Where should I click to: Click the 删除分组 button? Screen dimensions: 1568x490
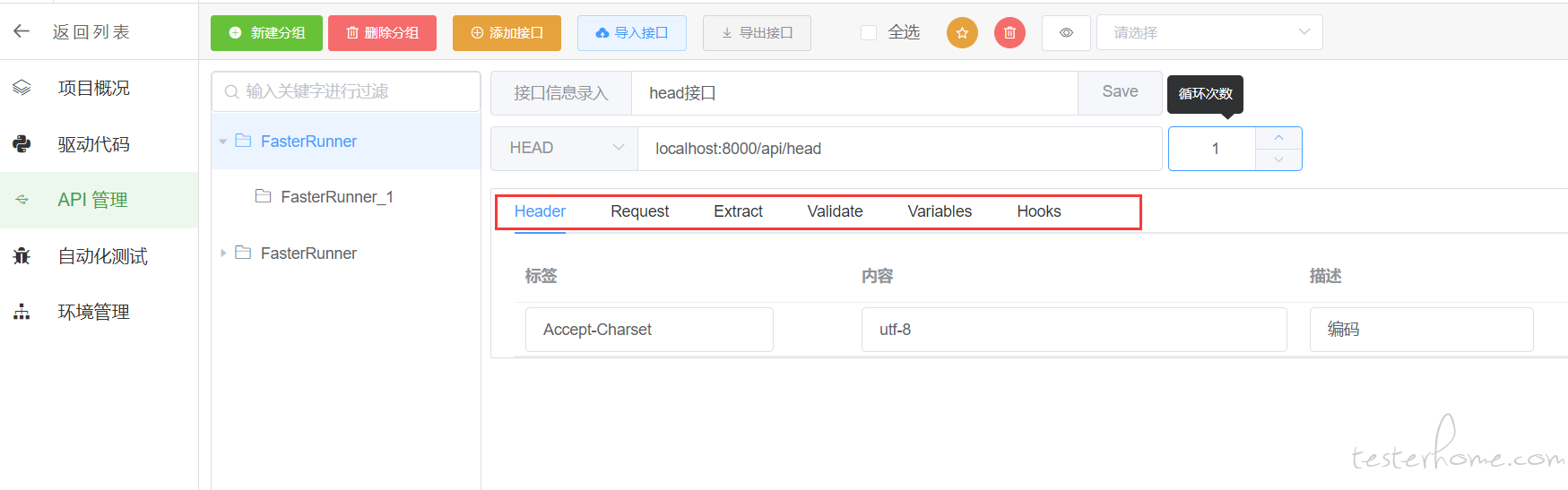tap(382, 33)
